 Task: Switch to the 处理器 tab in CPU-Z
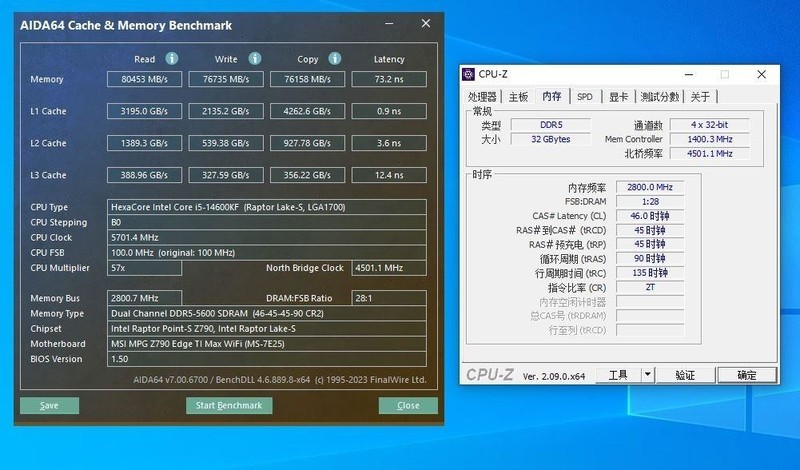[482, 96]
